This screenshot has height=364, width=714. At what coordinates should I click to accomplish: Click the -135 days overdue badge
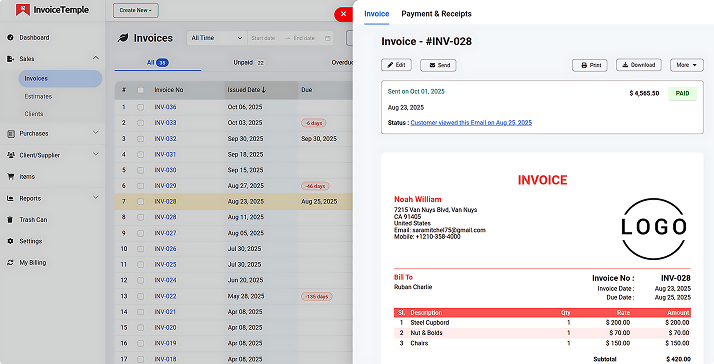pos(316,297)
